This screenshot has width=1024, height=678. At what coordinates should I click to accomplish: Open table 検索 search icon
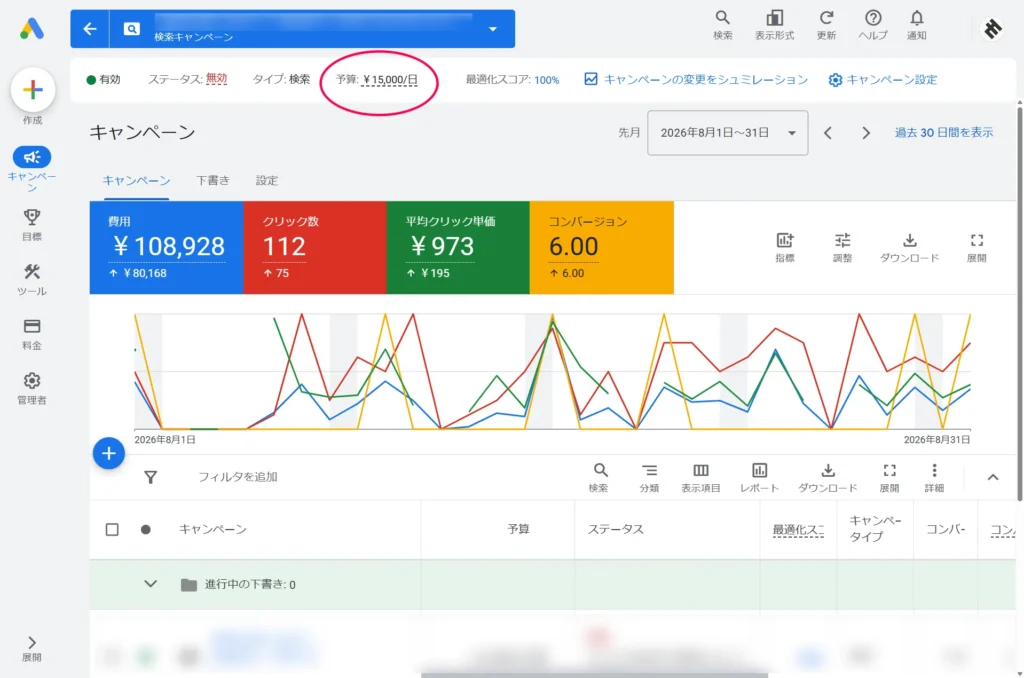(599, 477)
